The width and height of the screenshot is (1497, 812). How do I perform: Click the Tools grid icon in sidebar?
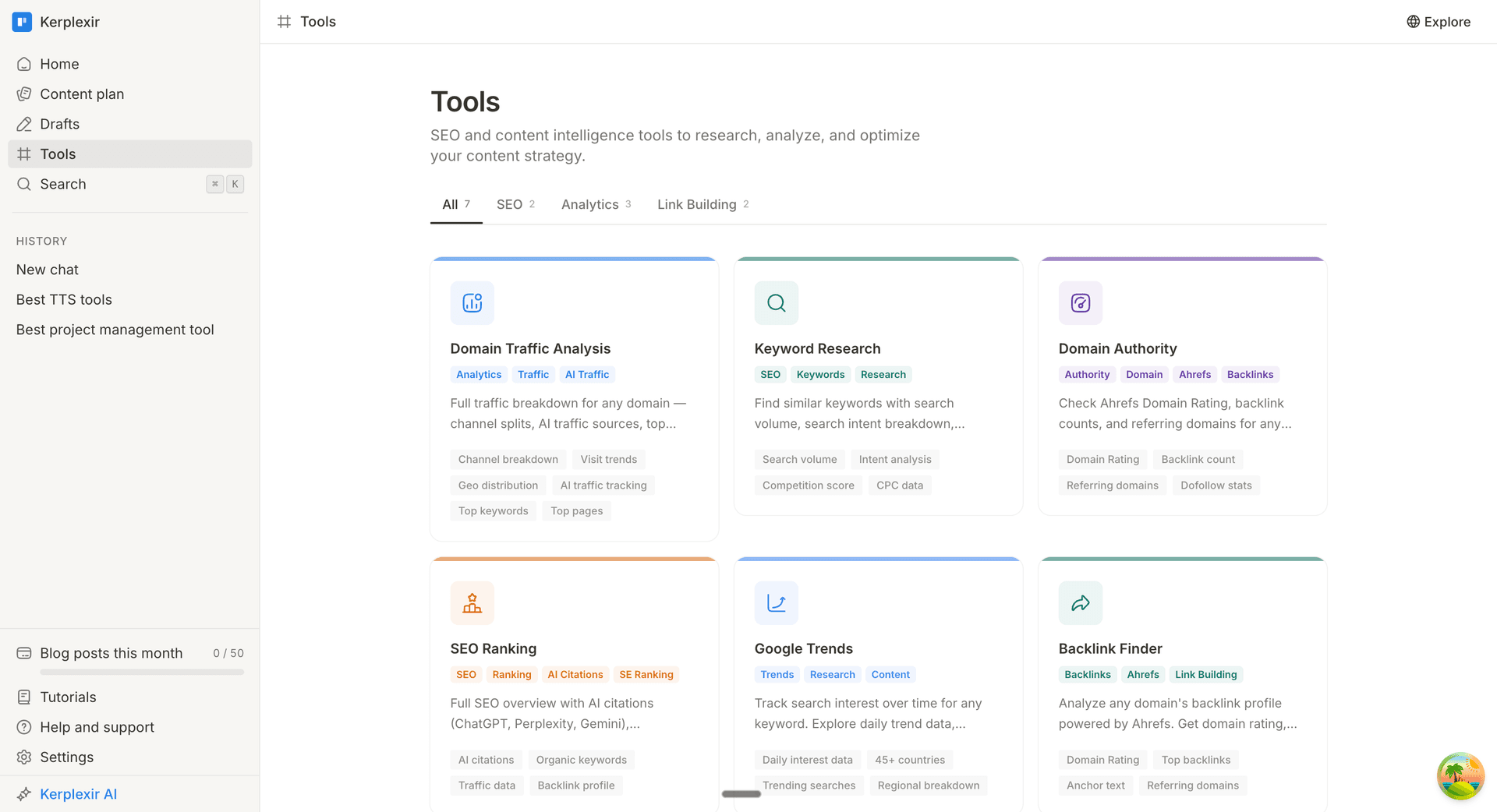point(24,154)
